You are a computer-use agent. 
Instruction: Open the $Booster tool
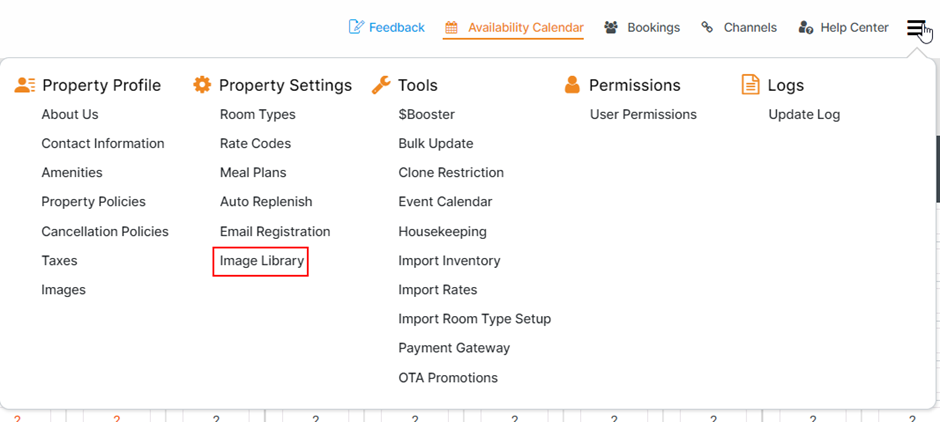(426, 114)
